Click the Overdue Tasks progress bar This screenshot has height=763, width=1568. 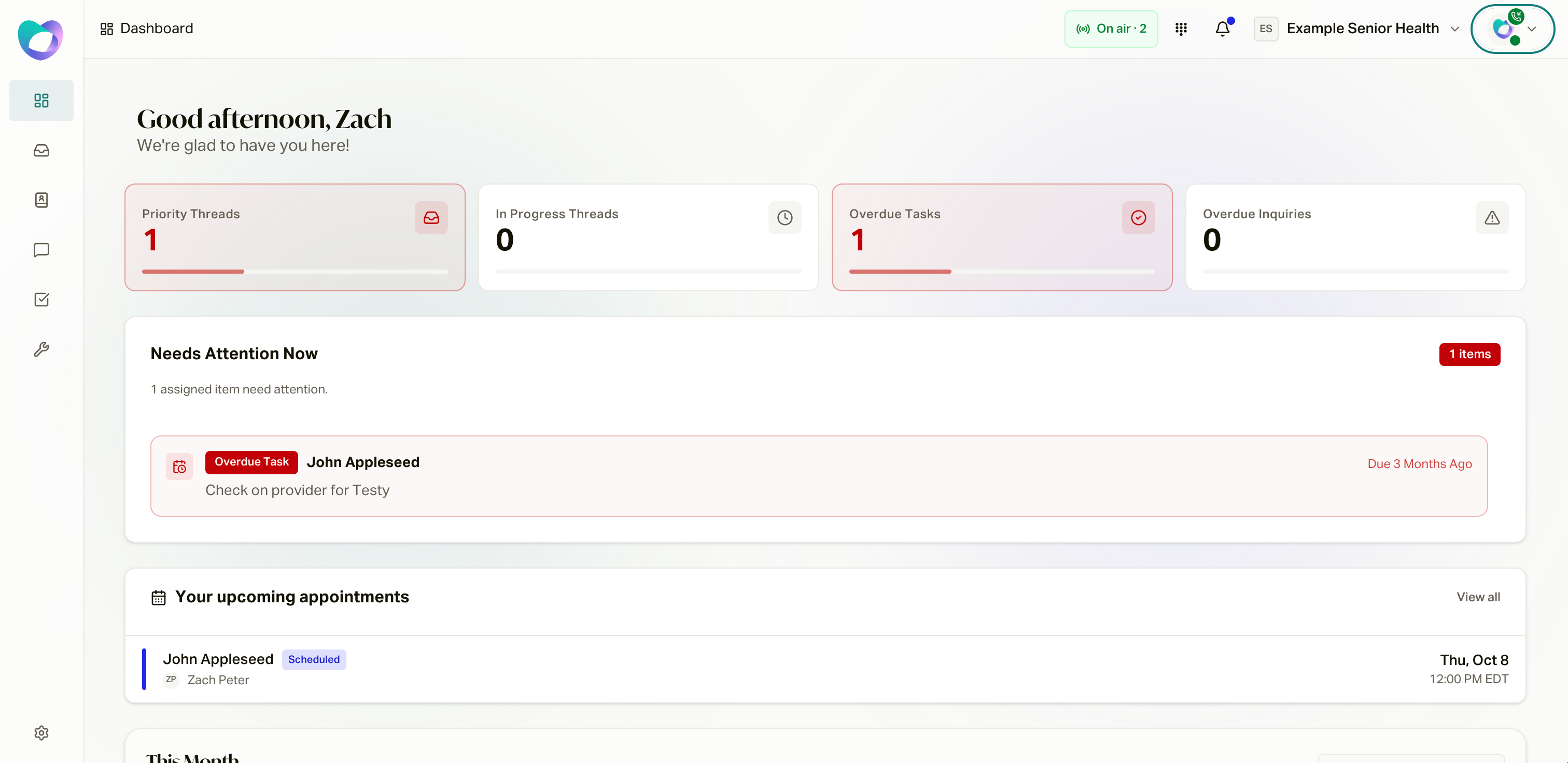coord(1002,272)
